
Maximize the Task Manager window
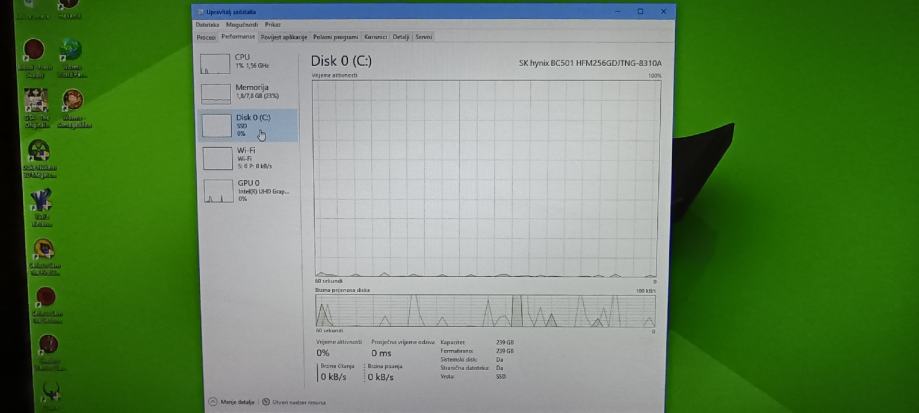(640, 11)
